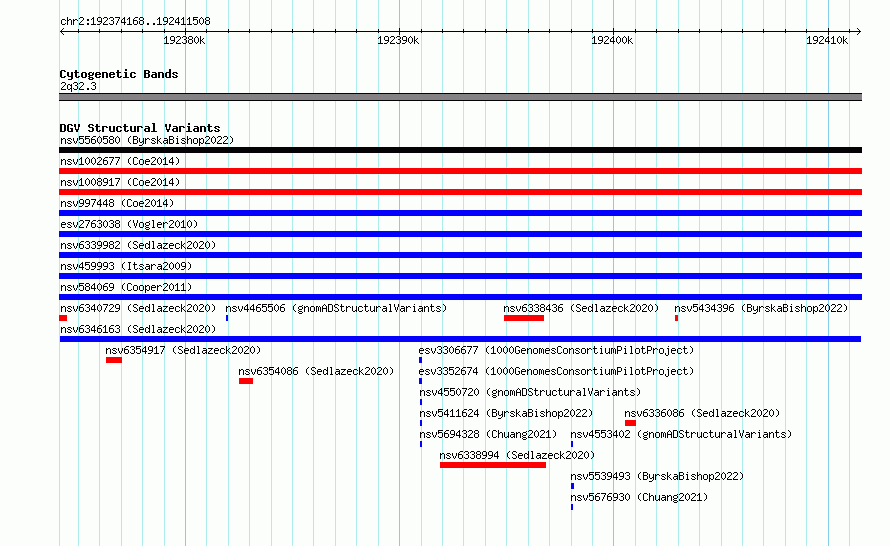This screenshot has height=546, width=890.
Task: Click the blue nsv4550720 marker
Action: [x=421, y=402]
